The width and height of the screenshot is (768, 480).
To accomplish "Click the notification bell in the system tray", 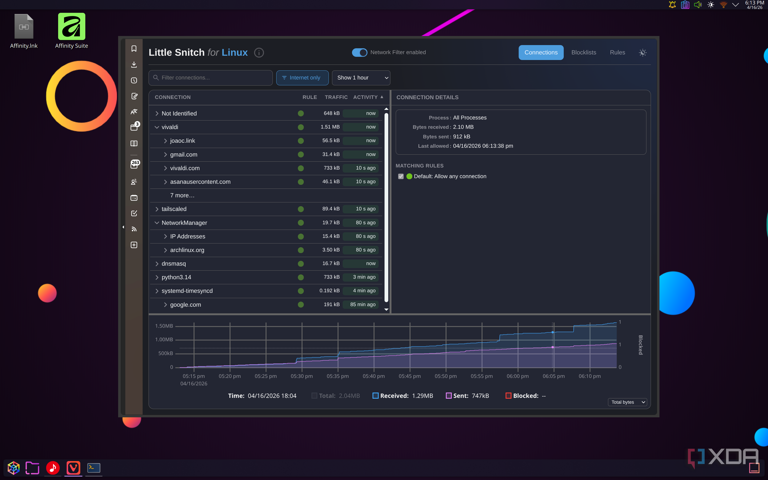I will point(672,4).
